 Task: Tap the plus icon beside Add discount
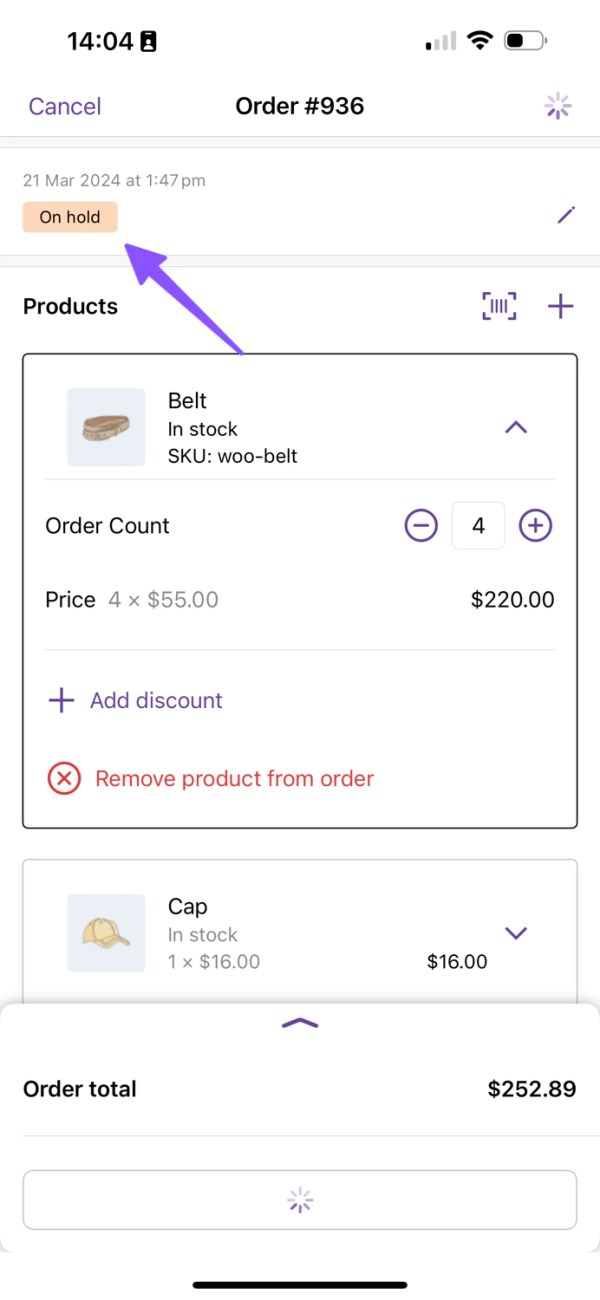click(x=62, y=700)
